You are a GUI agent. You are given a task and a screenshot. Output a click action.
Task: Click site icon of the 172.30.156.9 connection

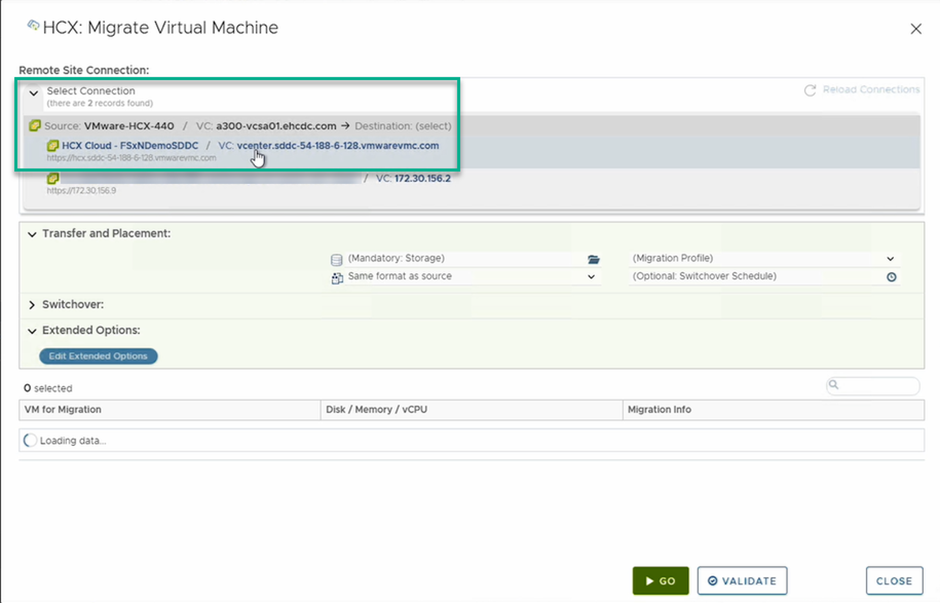coord(53,178)
